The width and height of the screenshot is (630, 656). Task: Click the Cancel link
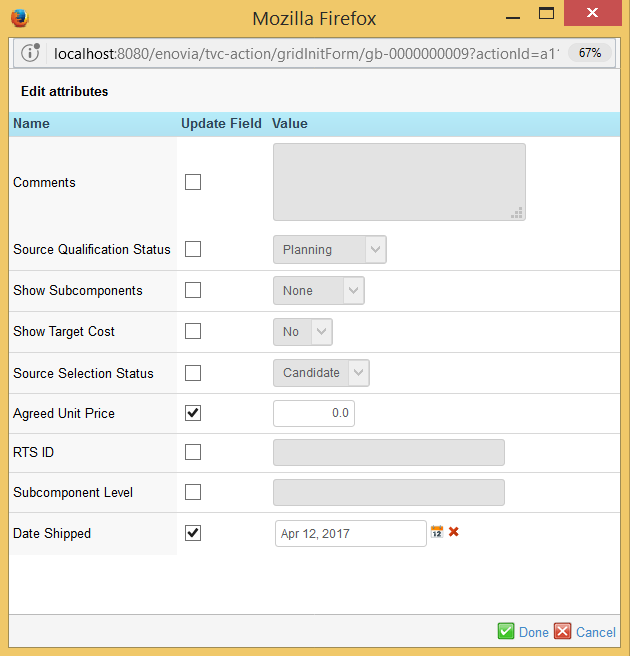(595, 632)
